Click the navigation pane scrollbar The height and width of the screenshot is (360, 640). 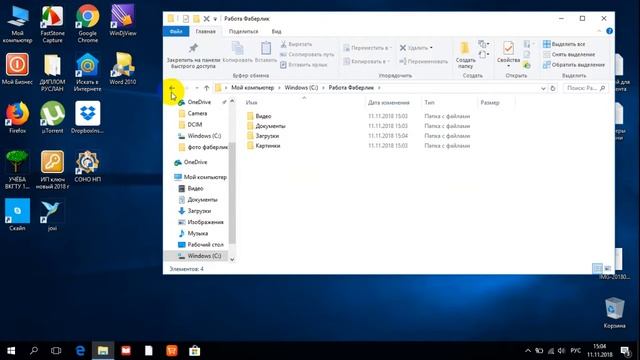pyautogui.click(x=232, y=193)
